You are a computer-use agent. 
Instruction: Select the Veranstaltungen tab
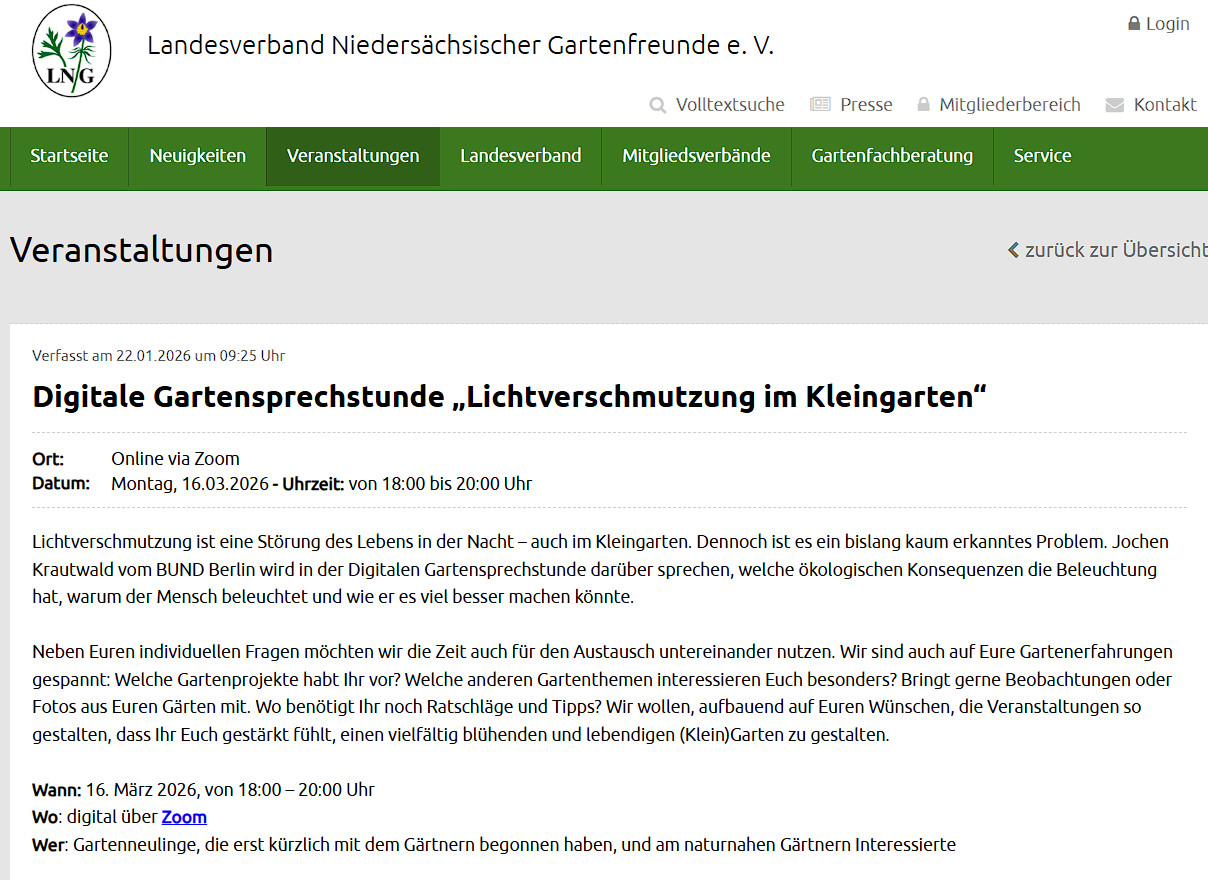(353, 156)
